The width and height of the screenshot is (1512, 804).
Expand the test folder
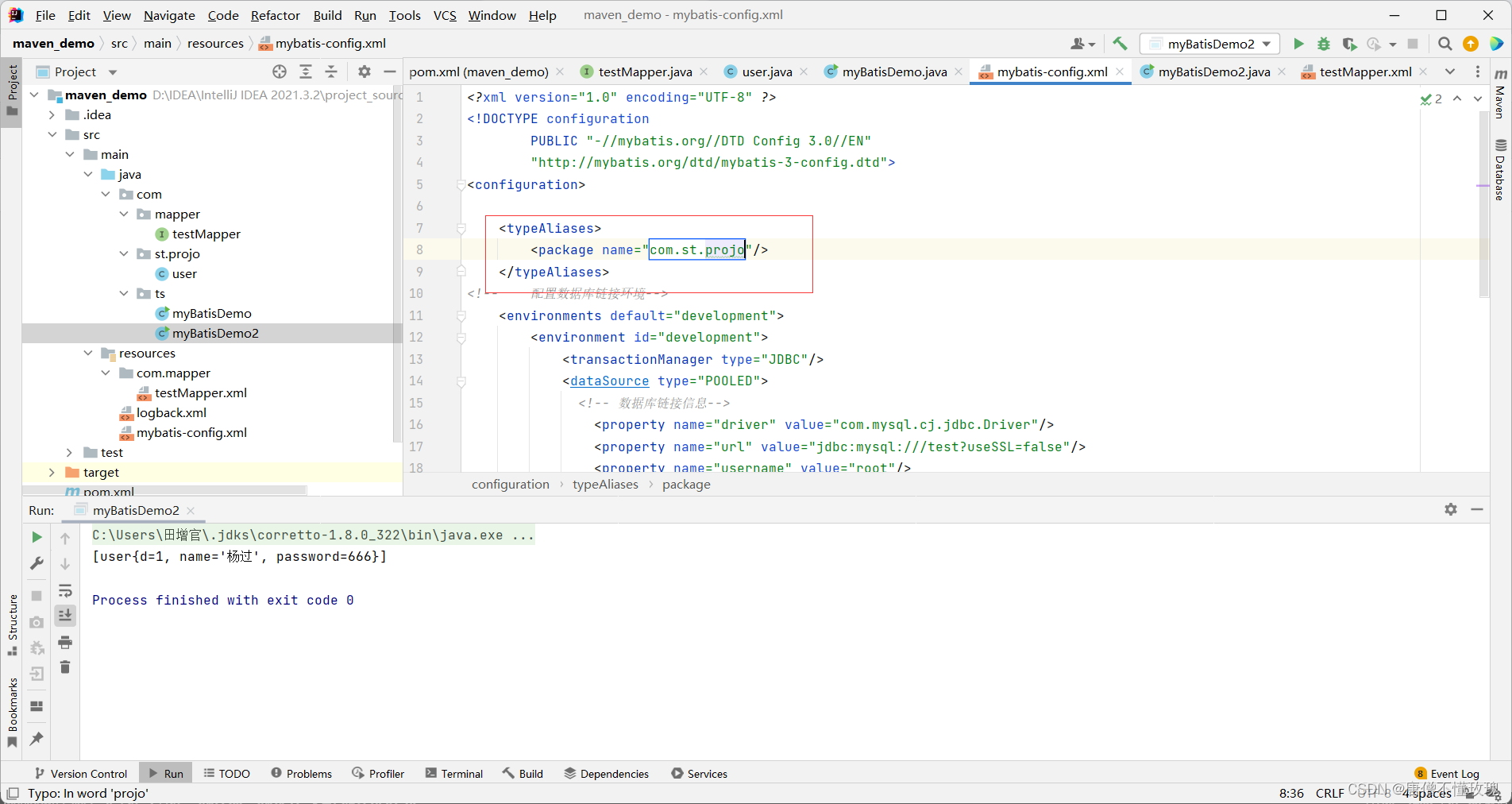[70, 452]
